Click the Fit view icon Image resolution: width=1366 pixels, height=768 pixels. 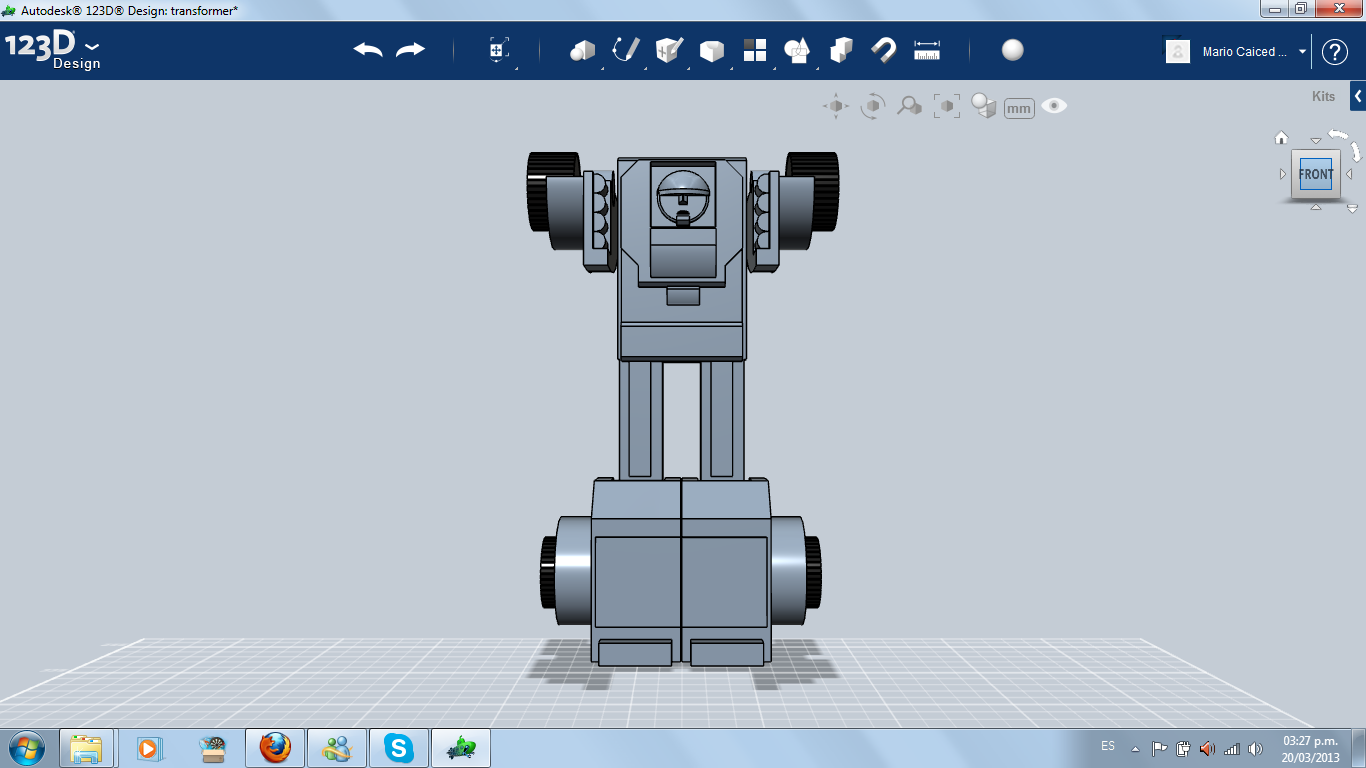click(947, 106)
